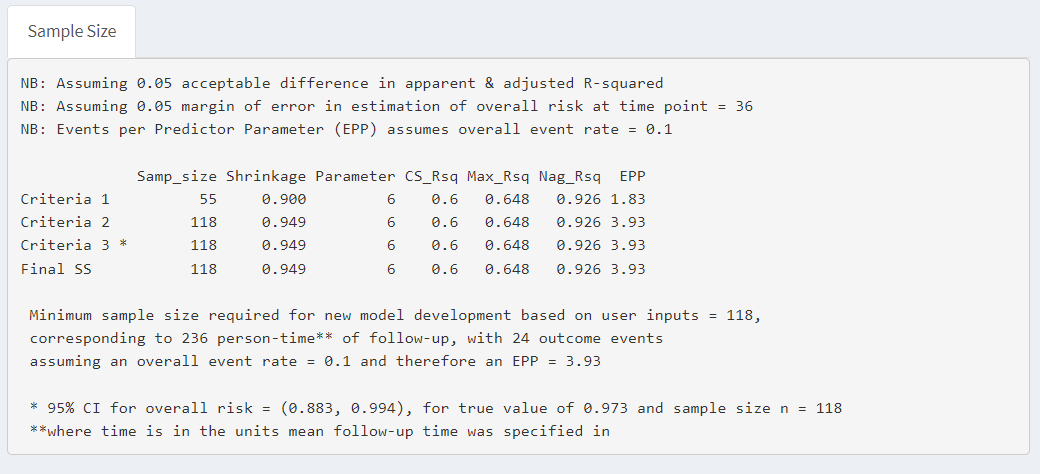Viewport: 1040px width, 474px height.
Task: Click the Shrinkage column header
Action: coord(266,176)
